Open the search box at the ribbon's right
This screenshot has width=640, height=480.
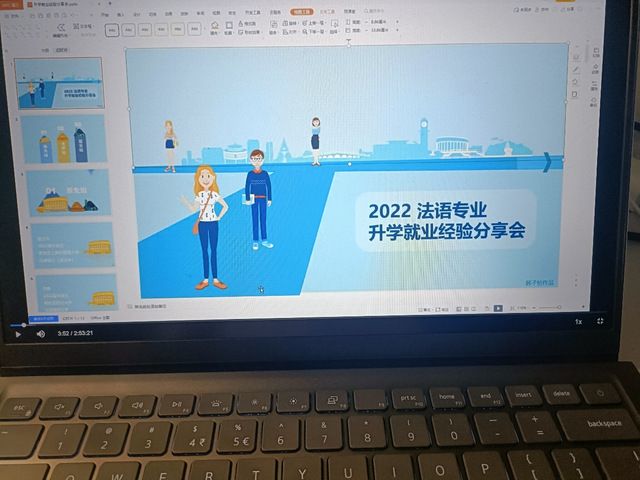point(373,11)
